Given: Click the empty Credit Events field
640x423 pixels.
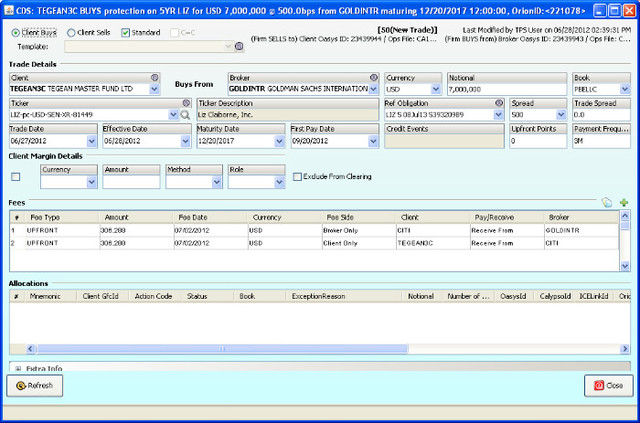Looking at the screenshot, I should [444, 141].
